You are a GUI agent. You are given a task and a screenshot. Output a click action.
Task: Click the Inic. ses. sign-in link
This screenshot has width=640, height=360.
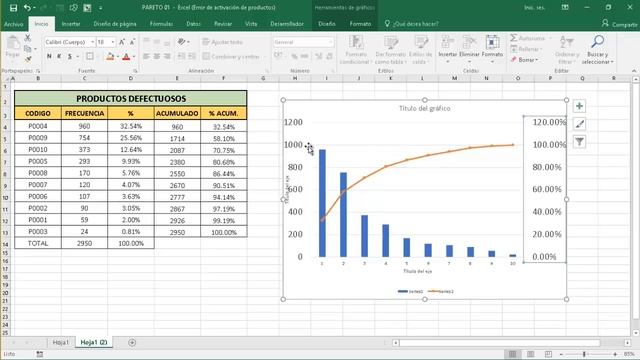coord(534,8)
